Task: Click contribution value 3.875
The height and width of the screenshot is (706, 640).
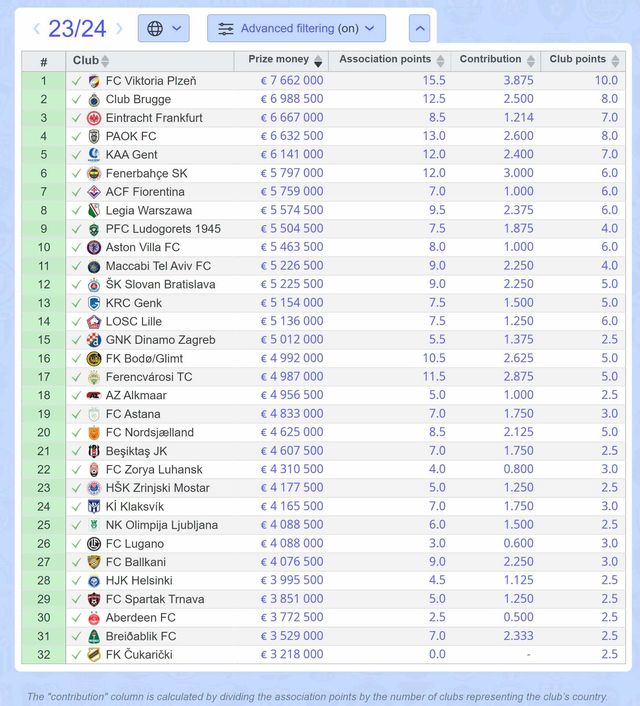Action: (x=518, y=81)
